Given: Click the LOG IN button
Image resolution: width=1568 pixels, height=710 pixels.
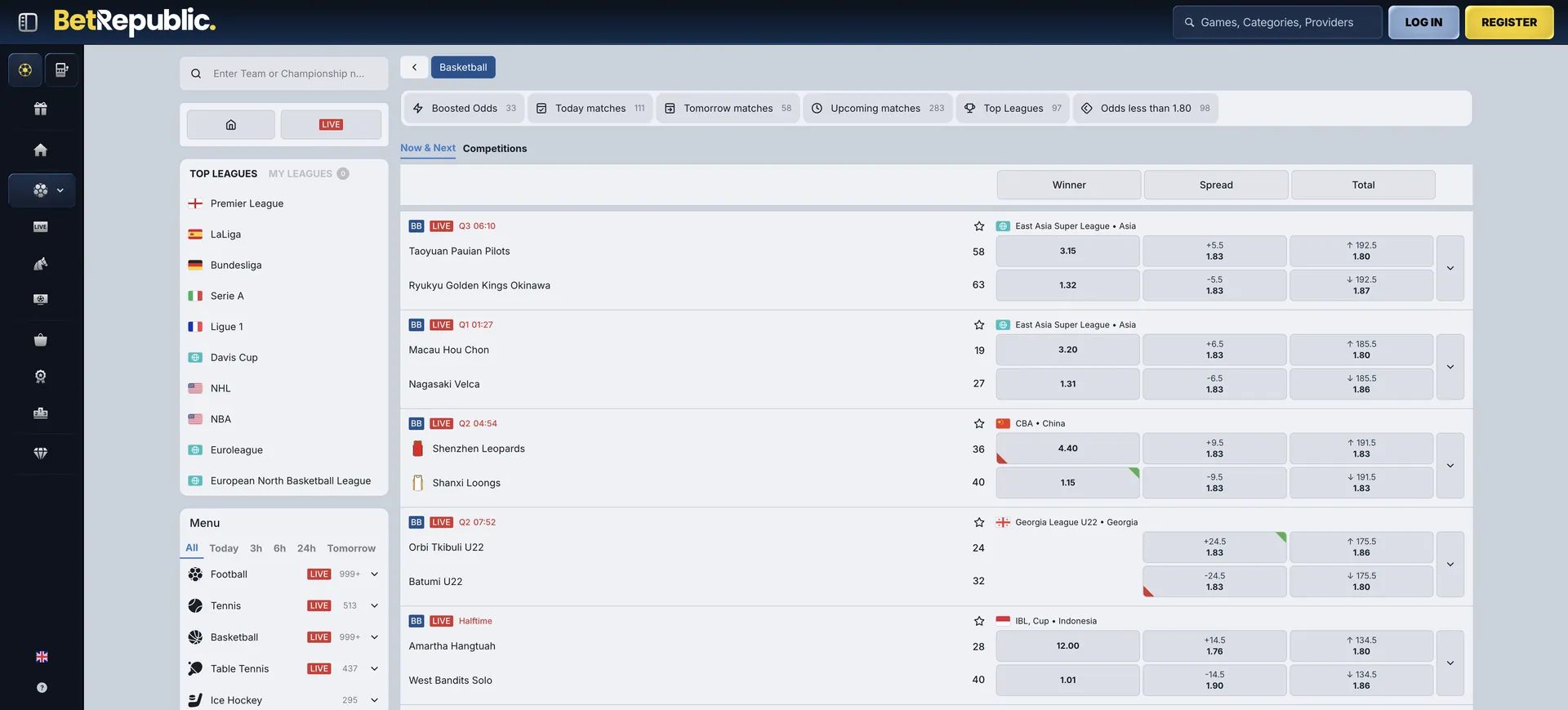Looking at the screenshot, I should pyautogui.click(x=1423, y=23).
